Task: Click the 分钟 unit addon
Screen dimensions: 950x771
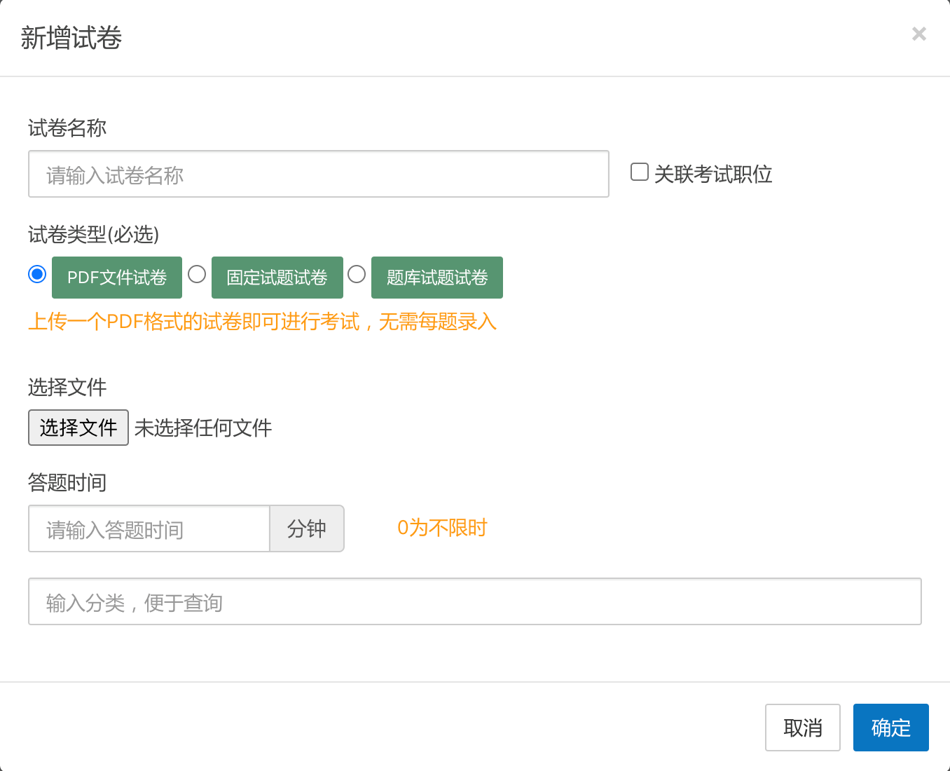Action: click(x=307, y=529)
